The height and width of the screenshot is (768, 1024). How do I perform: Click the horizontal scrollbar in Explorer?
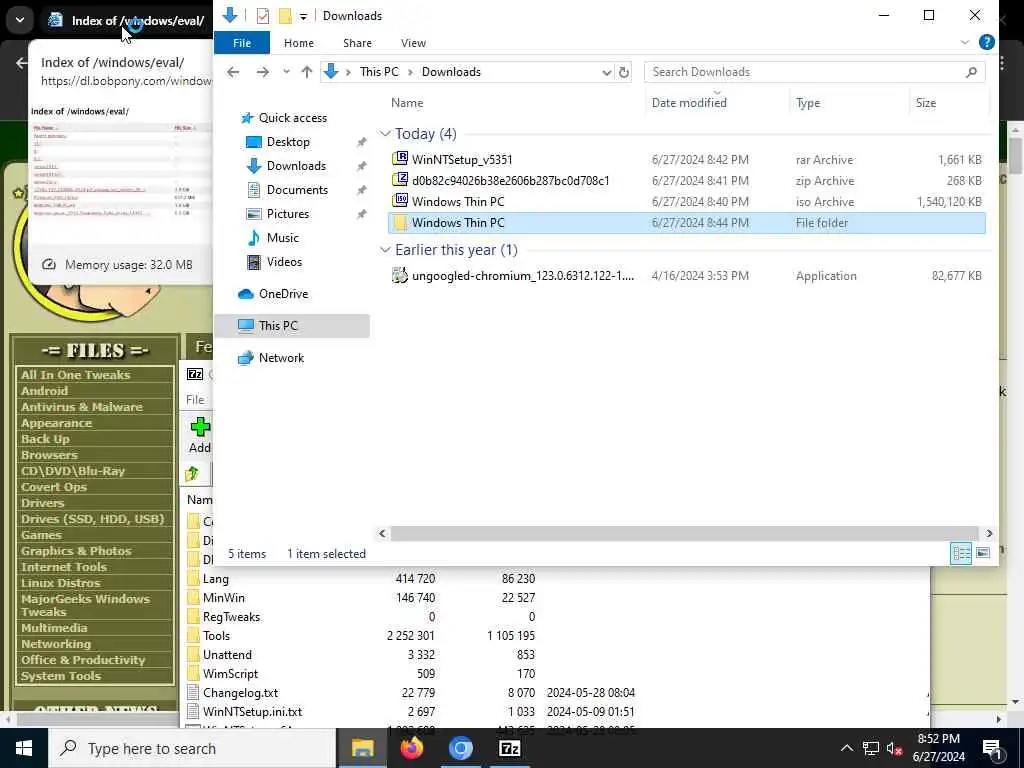point(684,534)
